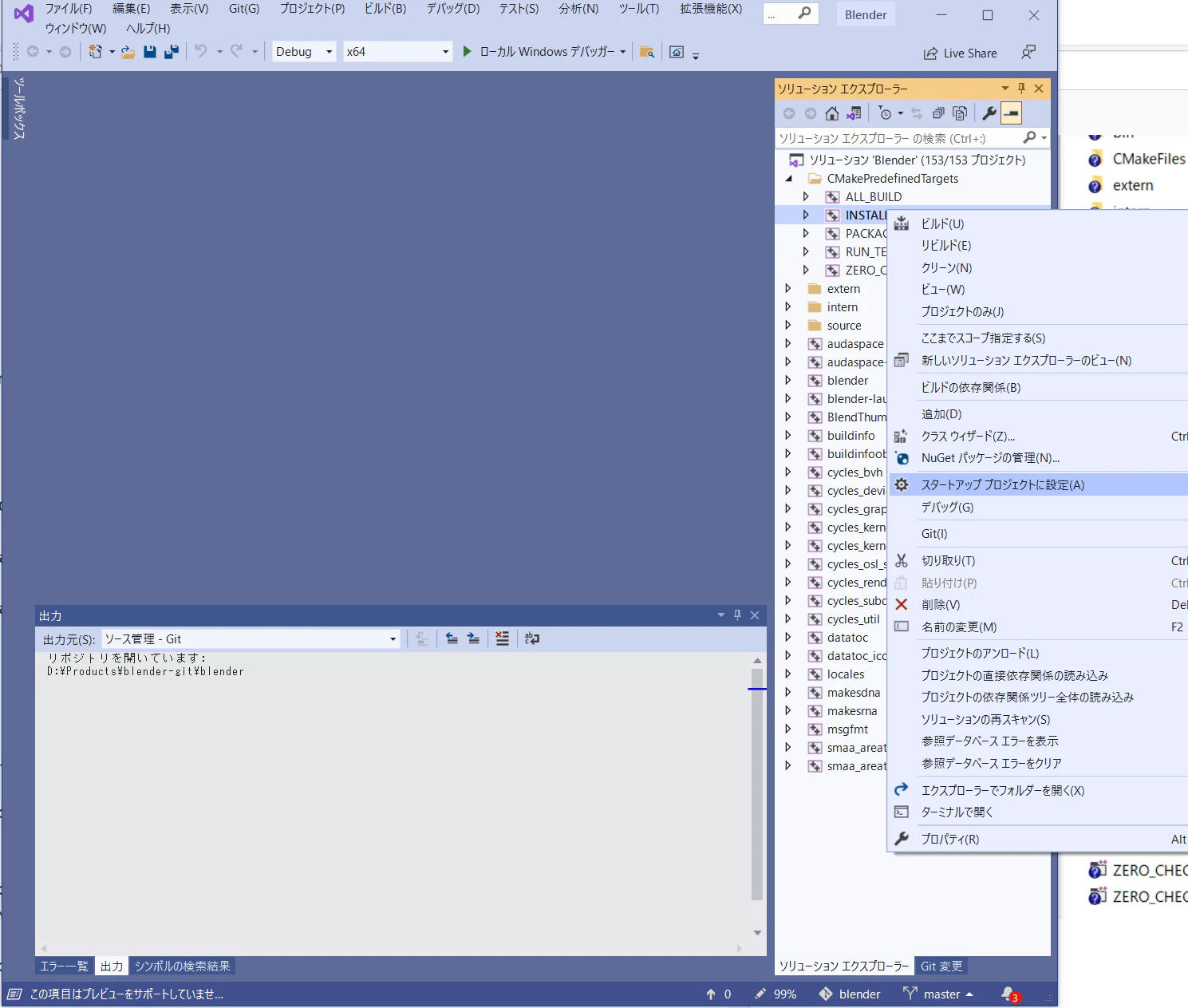The height and width of the screenshot is (1008, 1188).
Task: Click the title bar search box
Action: pyautogui.click(x=791, y=14)
